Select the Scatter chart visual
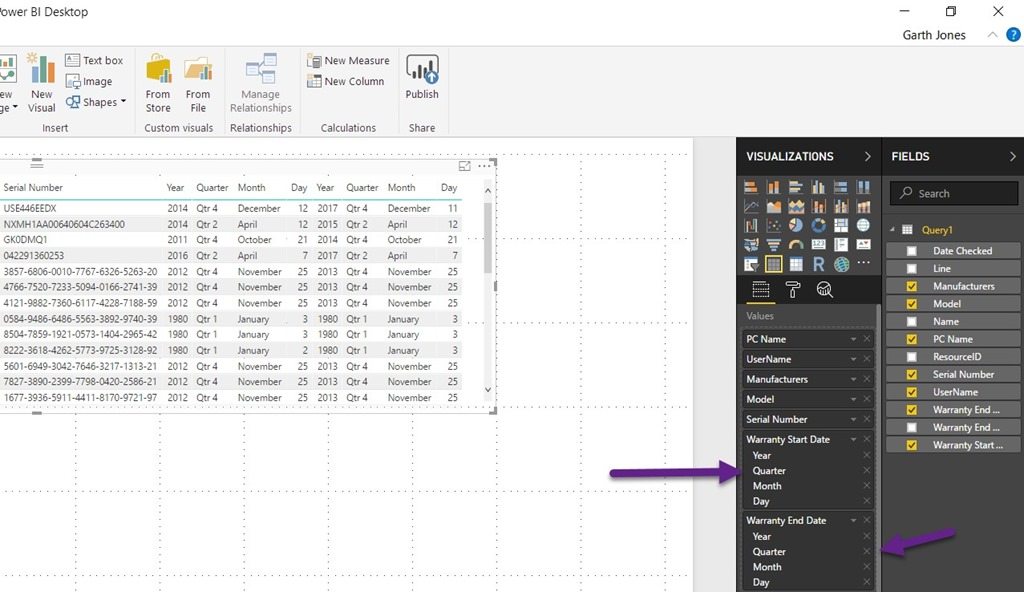The image size is (1024, 592). pos(773,226)
